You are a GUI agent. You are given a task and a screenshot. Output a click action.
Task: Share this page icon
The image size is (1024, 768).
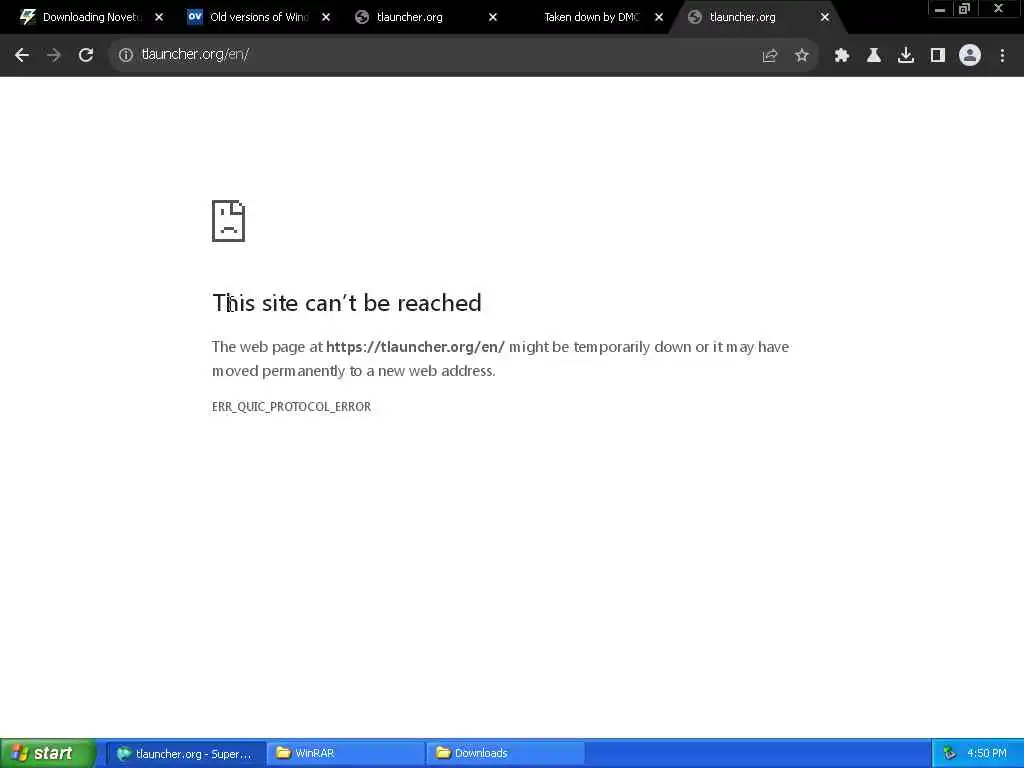tap(770, 56)
